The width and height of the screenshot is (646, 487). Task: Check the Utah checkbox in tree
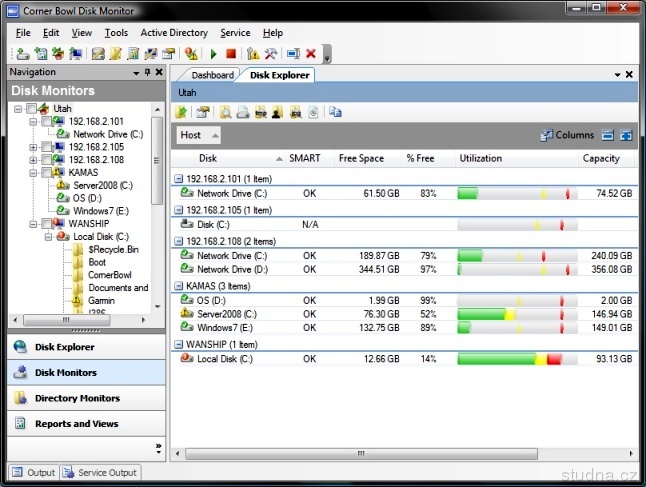(31, 108)
